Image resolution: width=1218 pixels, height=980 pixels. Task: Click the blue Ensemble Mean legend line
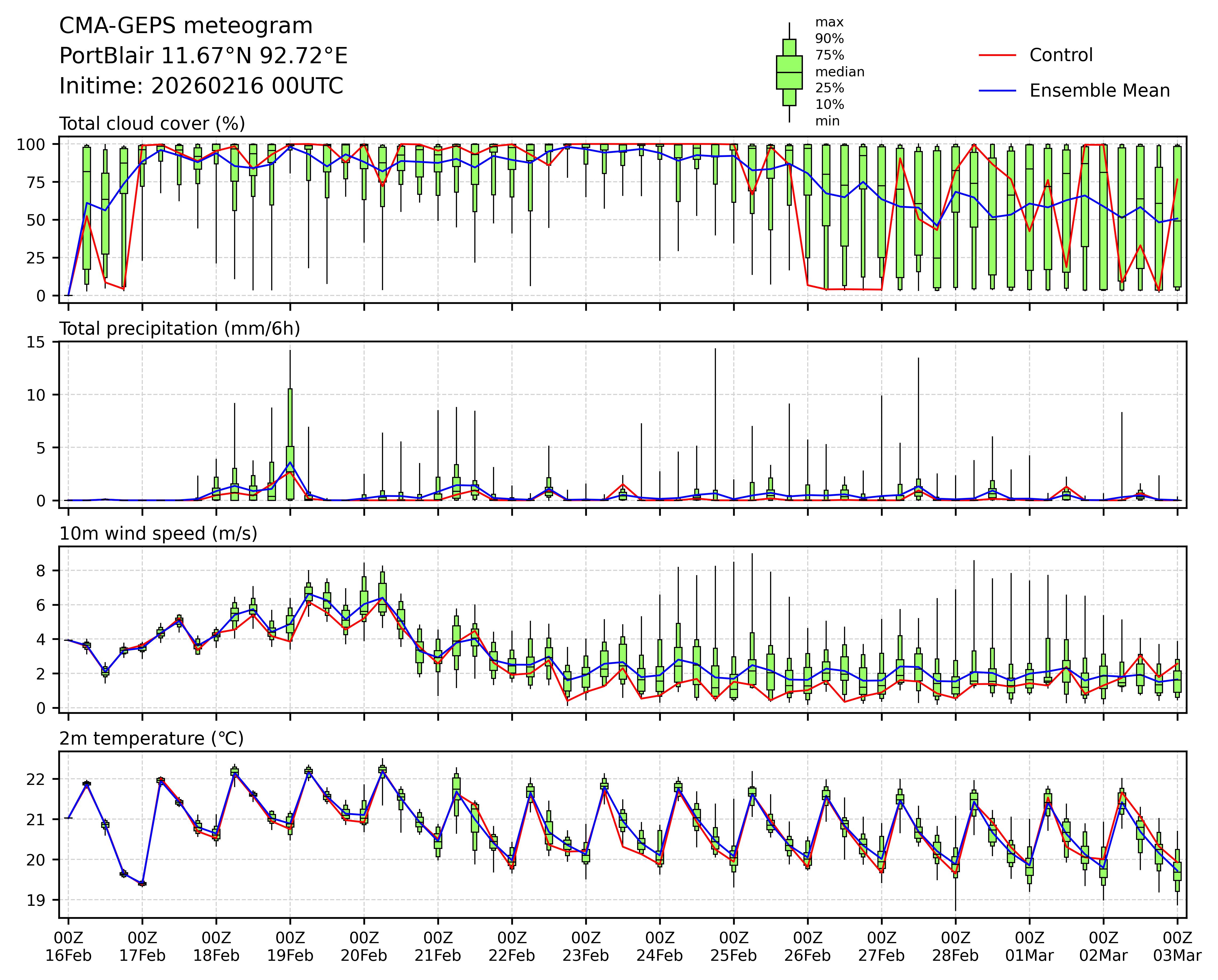pyautogui.click(x=997, y=91)
